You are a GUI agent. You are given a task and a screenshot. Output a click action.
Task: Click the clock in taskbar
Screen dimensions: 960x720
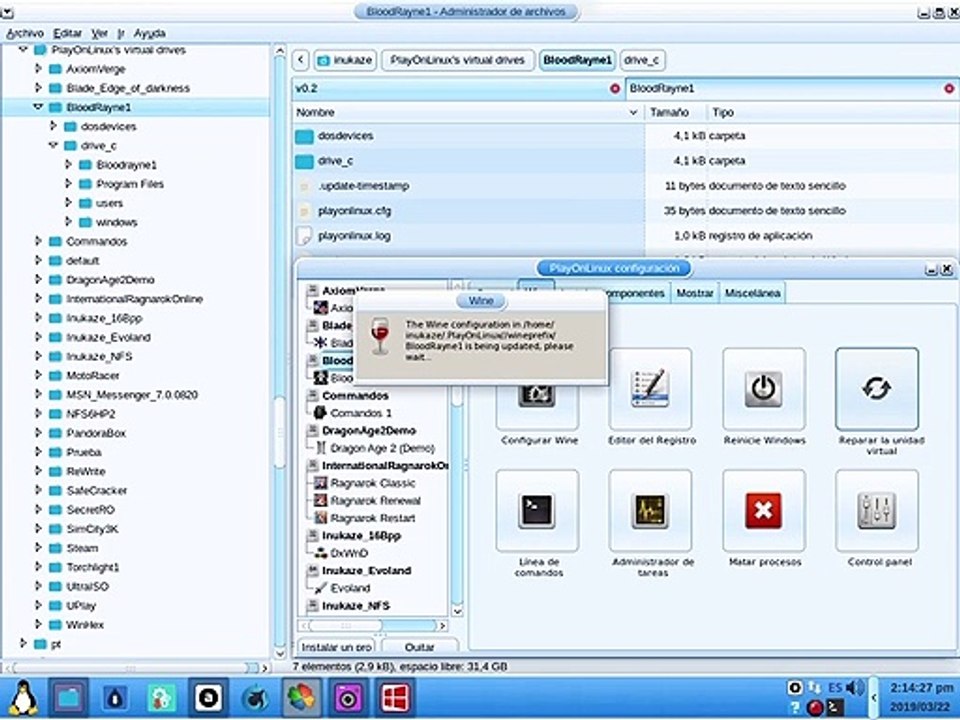pyautogui.click(x=921, y=697)
